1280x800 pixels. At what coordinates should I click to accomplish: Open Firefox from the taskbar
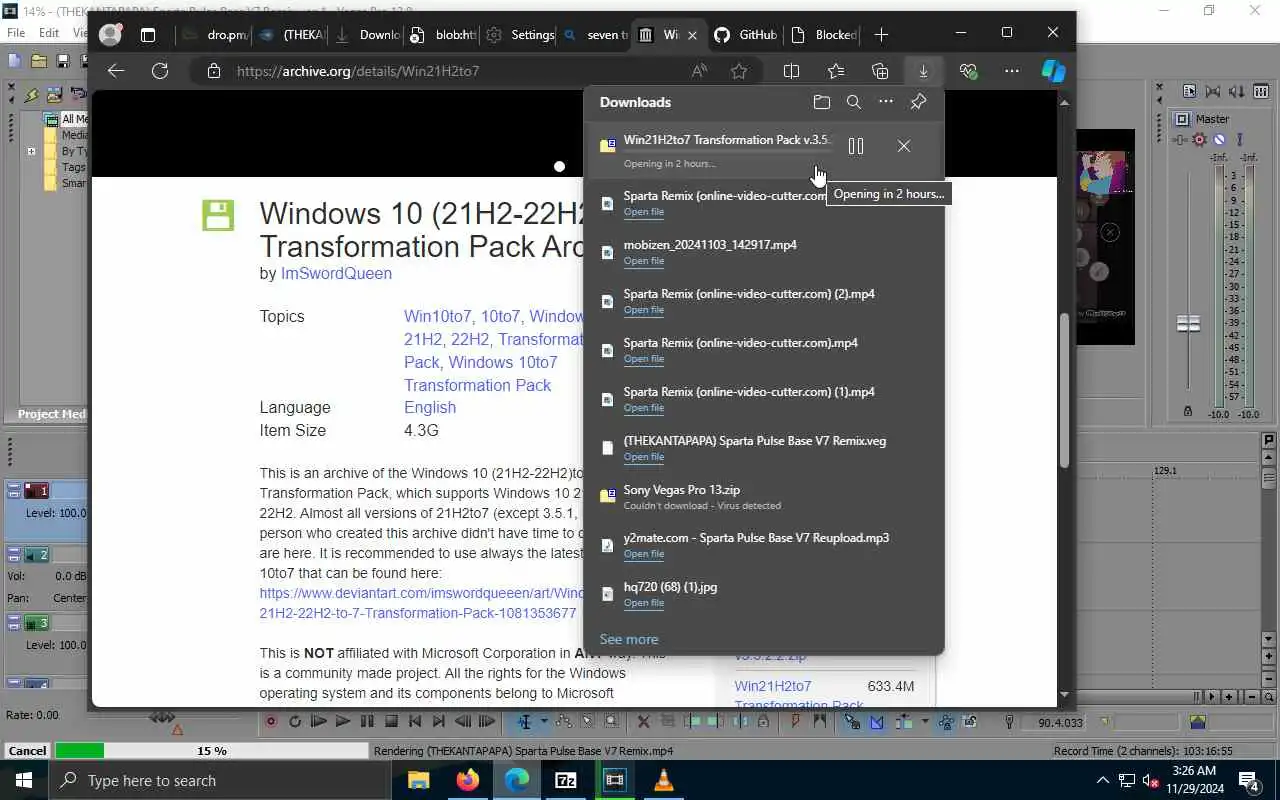tap(467, 781)
